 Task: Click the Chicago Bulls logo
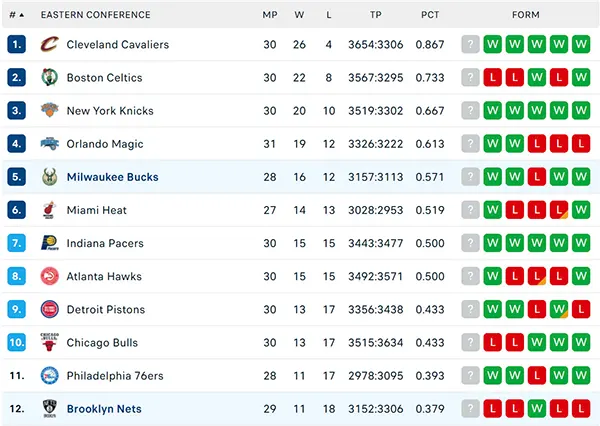coord(50,342)
